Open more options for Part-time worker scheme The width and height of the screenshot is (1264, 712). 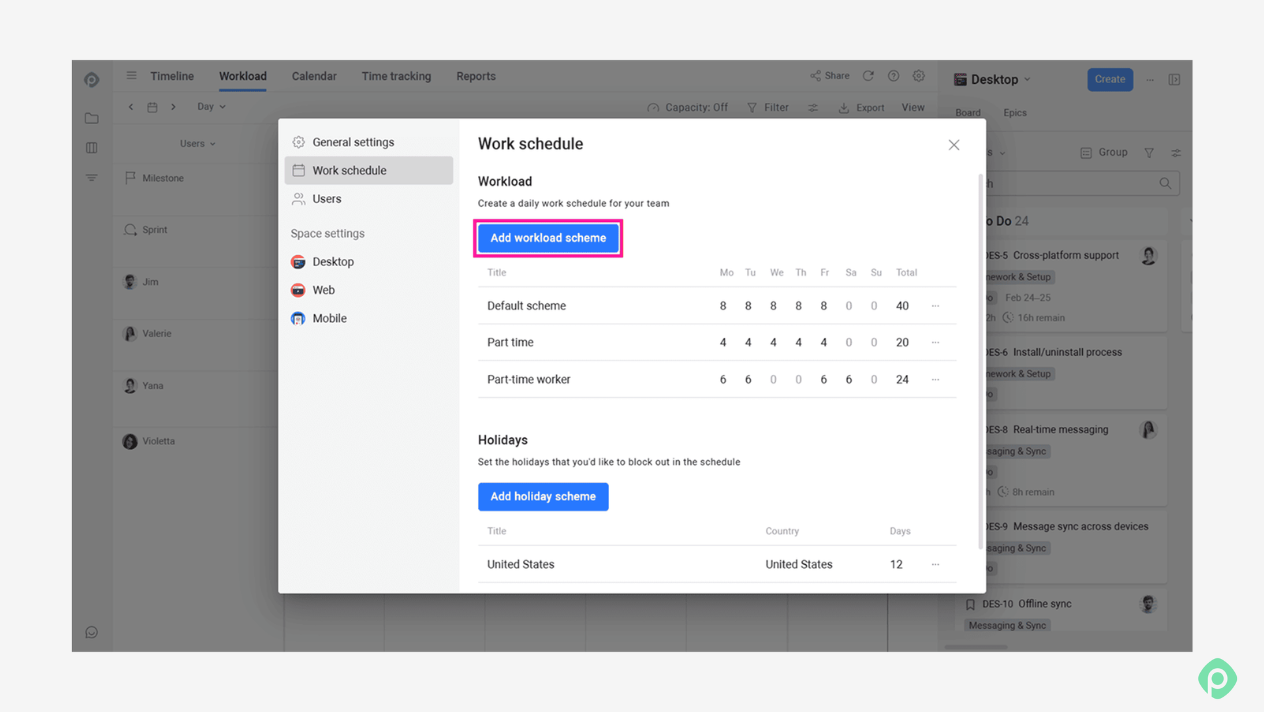(x=935, y=380)
